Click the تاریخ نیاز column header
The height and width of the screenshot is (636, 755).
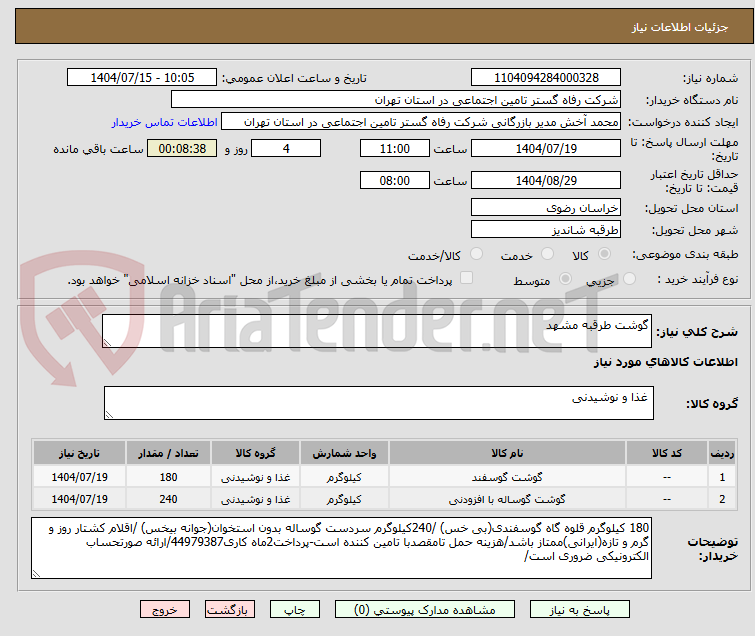(x=79, y=453)
